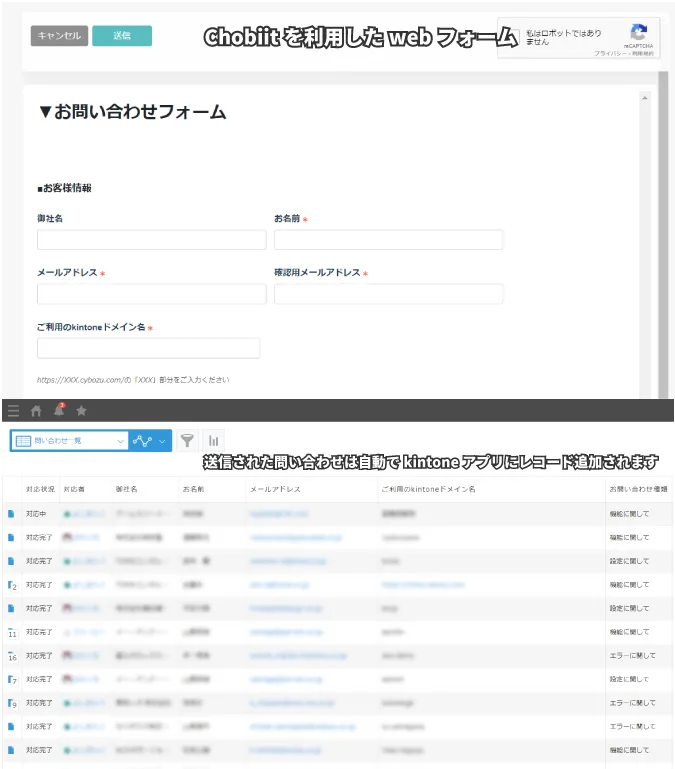This screenshot has height=769, width=675.
Task: Sort by the メールアドレス column header
Action: pos(275,489)
